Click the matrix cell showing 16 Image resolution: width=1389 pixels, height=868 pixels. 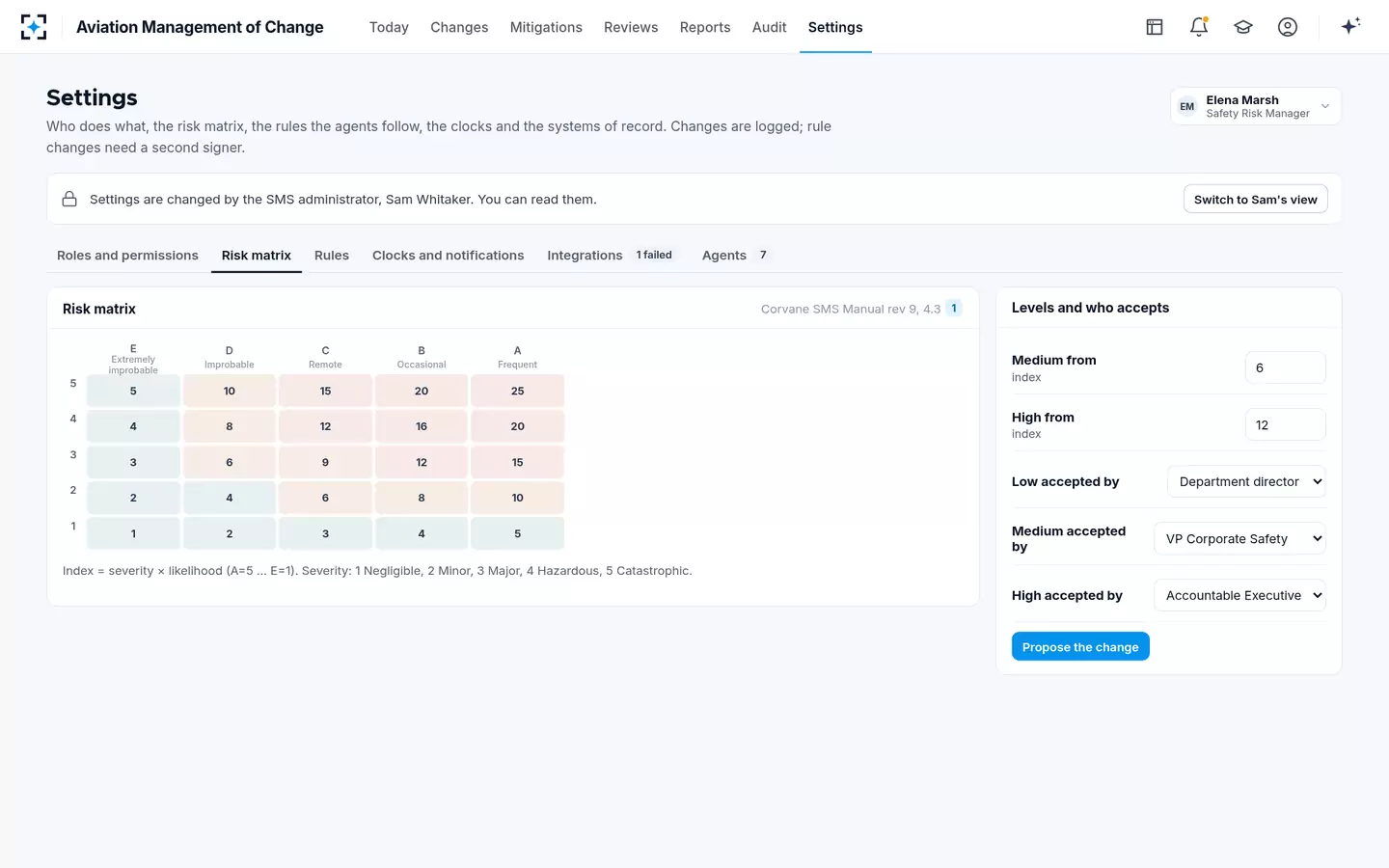point(422,426)
